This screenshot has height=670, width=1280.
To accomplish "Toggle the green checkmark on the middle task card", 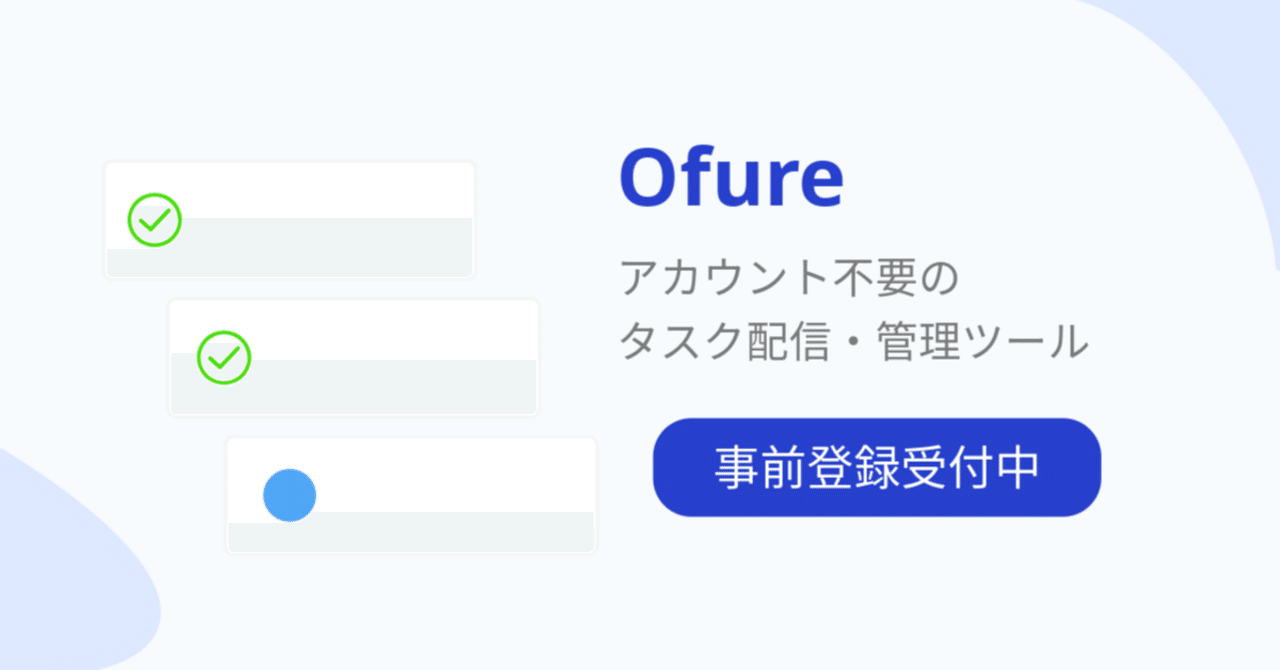I will [x=224, y=357].
